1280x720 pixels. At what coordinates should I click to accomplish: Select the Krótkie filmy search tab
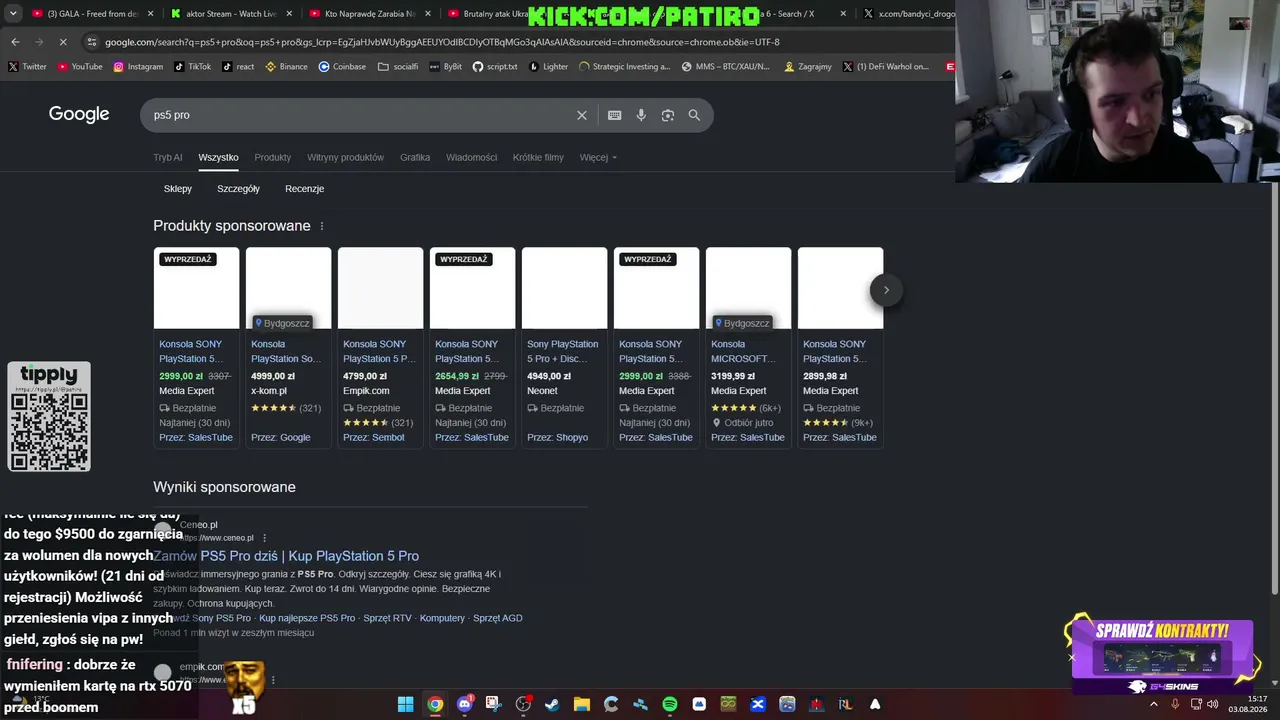point(538,157)
